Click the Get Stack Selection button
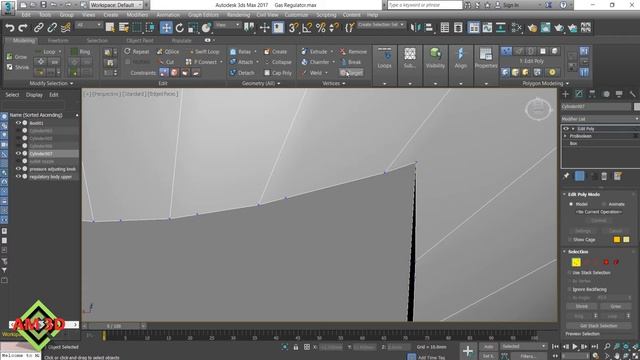Screen dimensions: 640x360 pos(598,326)
